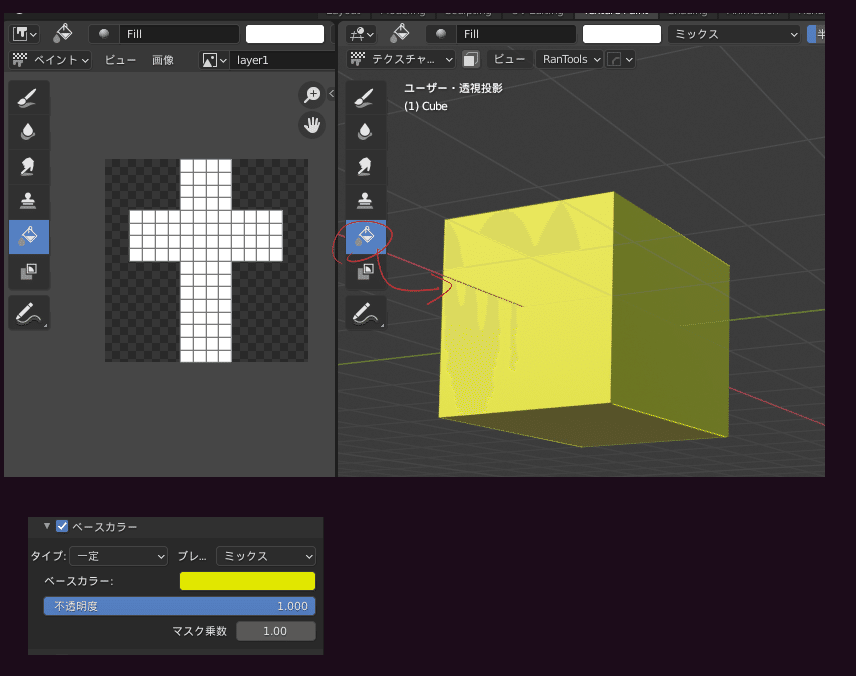
Task: Click the Fill brush name field in 3D viewport
Action: pos(516,34)
